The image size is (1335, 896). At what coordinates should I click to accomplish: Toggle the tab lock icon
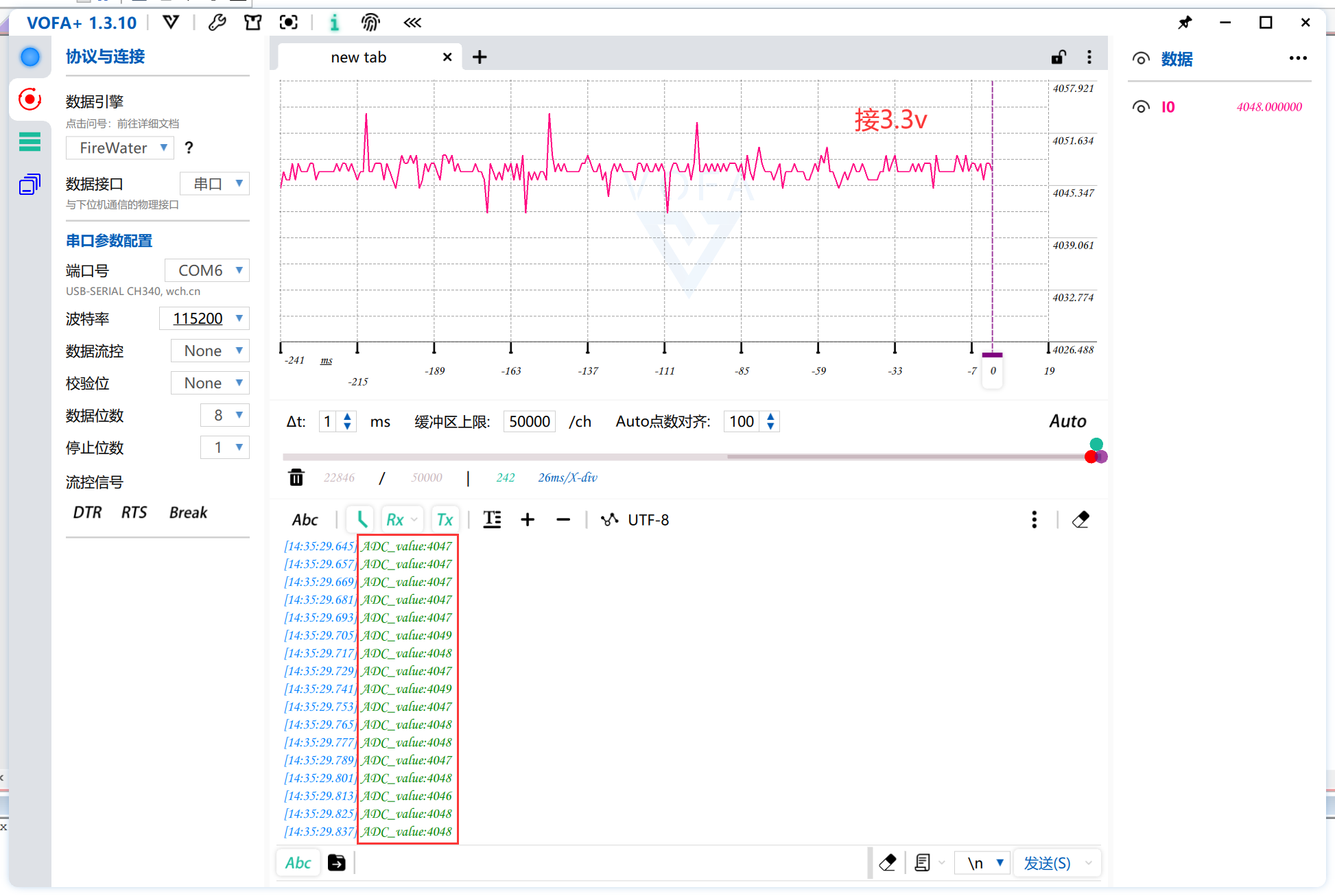tap(1059, 57)
